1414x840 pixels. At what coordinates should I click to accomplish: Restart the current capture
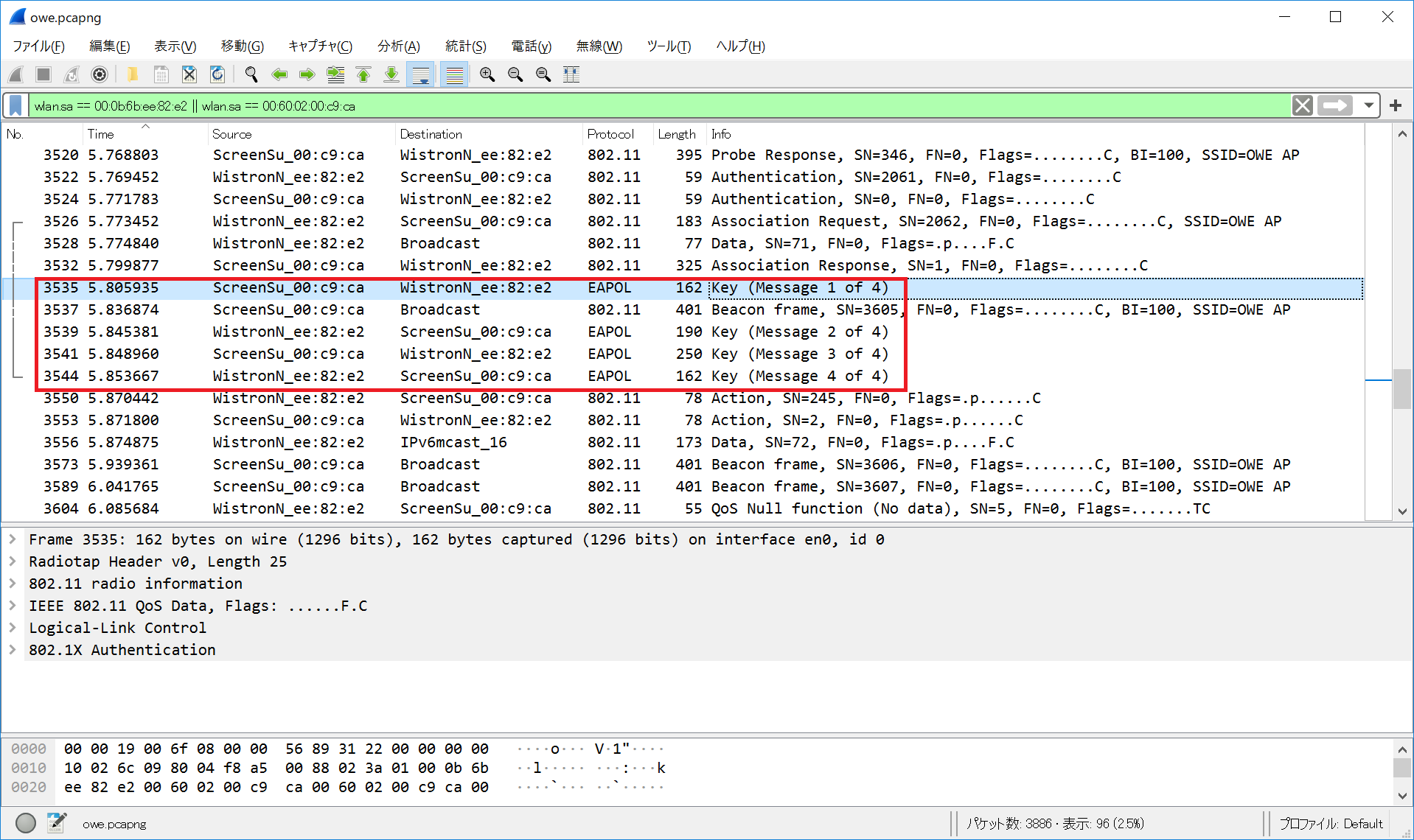[x=72, y=74]
